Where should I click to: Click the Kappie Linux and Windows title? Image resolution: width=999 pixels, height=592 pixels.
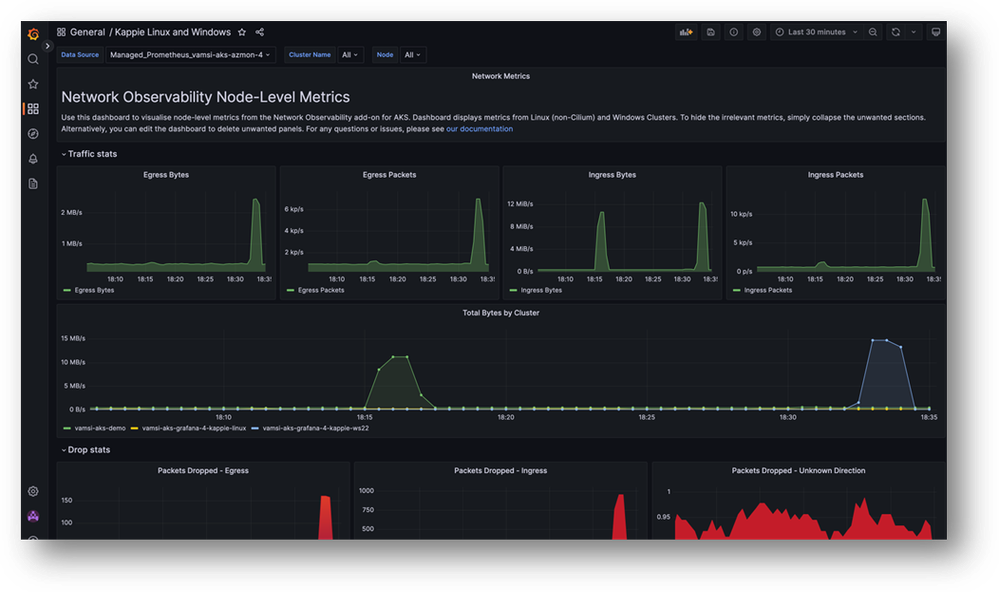(173, 32)
